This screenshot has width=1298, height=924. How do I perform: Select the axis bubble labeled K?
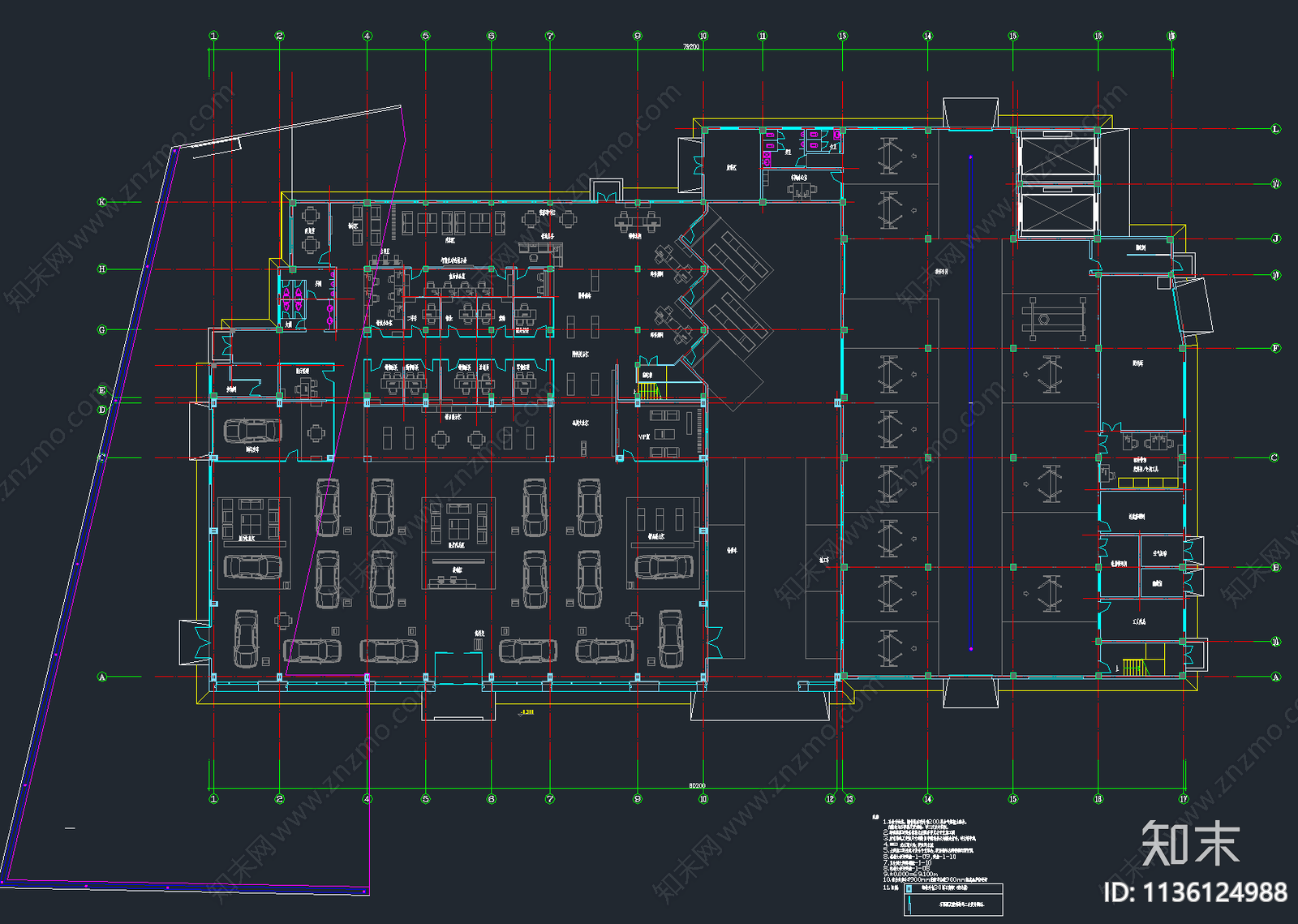pos(102,202)
